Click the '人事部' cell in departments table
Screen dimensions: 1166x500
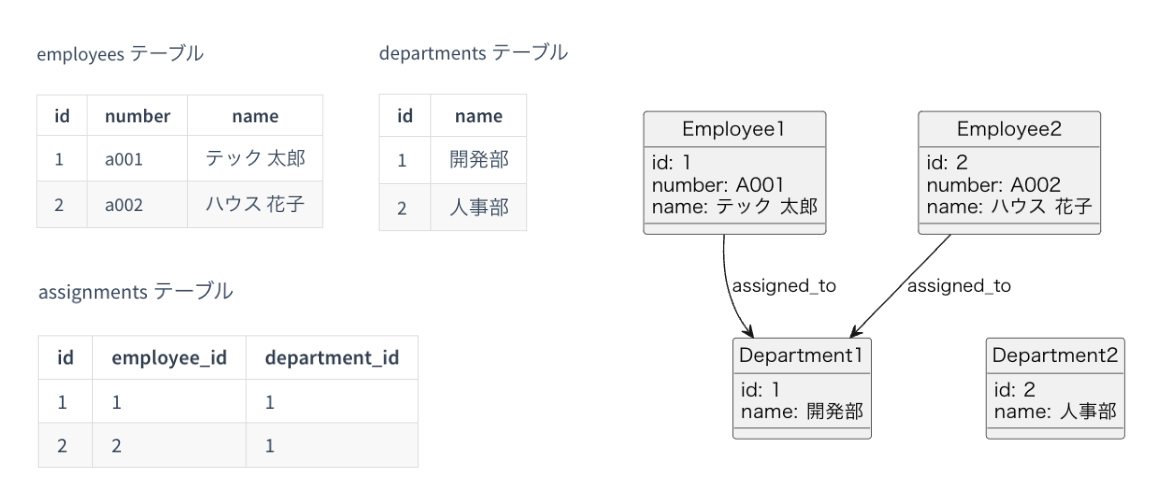(x=479, y=207)
